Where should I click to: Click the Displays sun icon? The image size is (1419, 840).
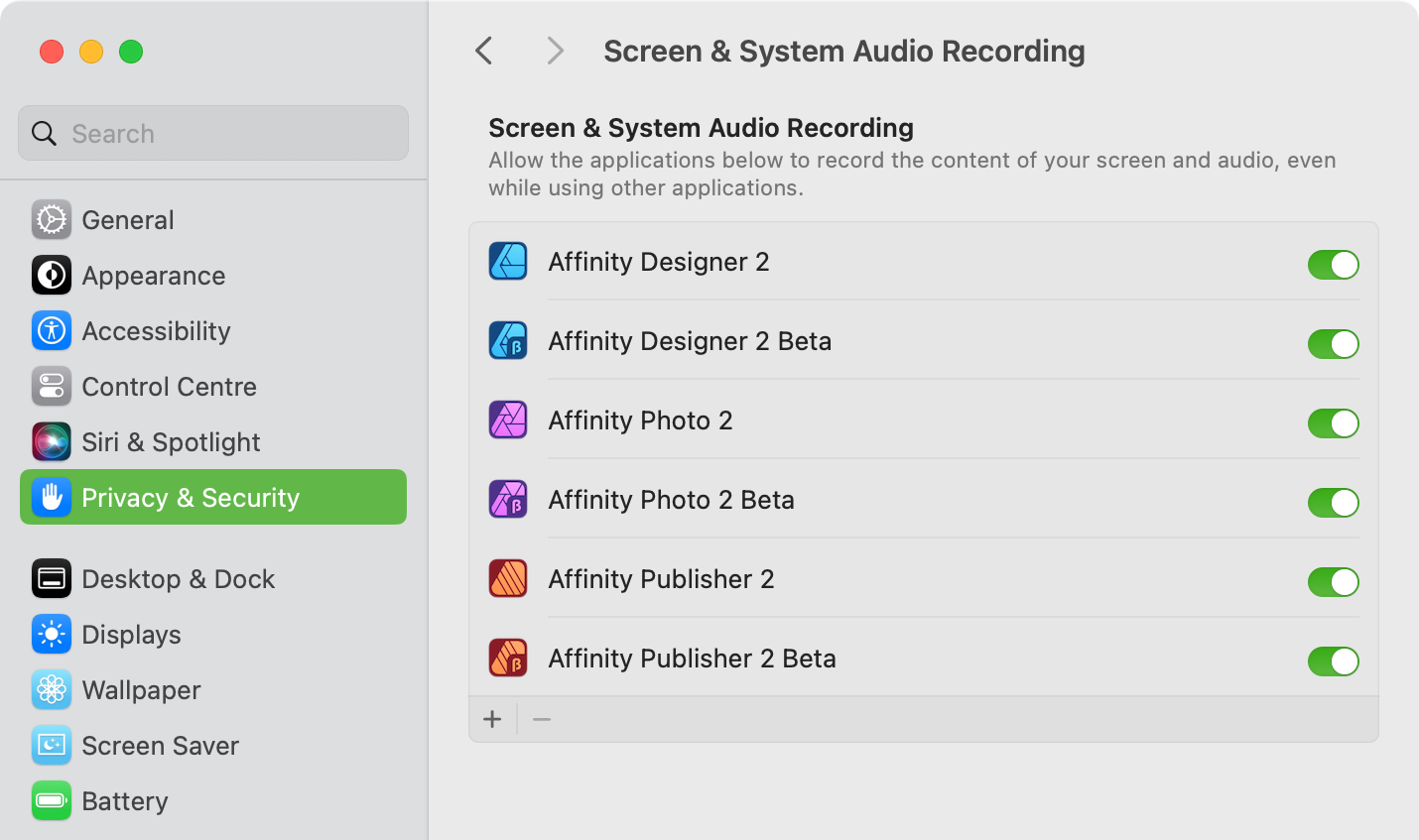52,635
